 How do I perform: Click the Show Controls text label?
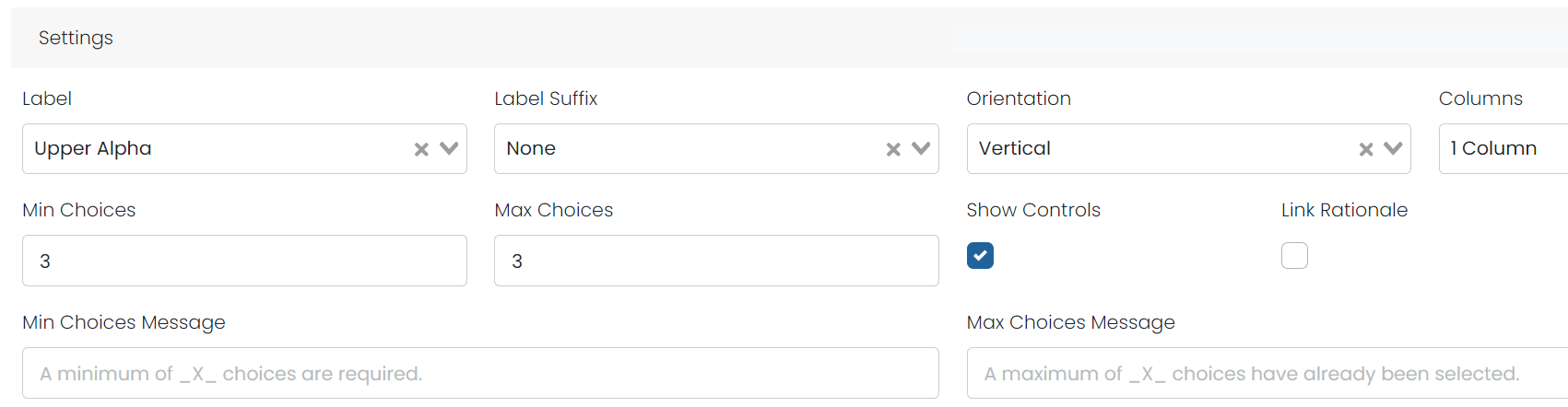(x=1033, y=210)
